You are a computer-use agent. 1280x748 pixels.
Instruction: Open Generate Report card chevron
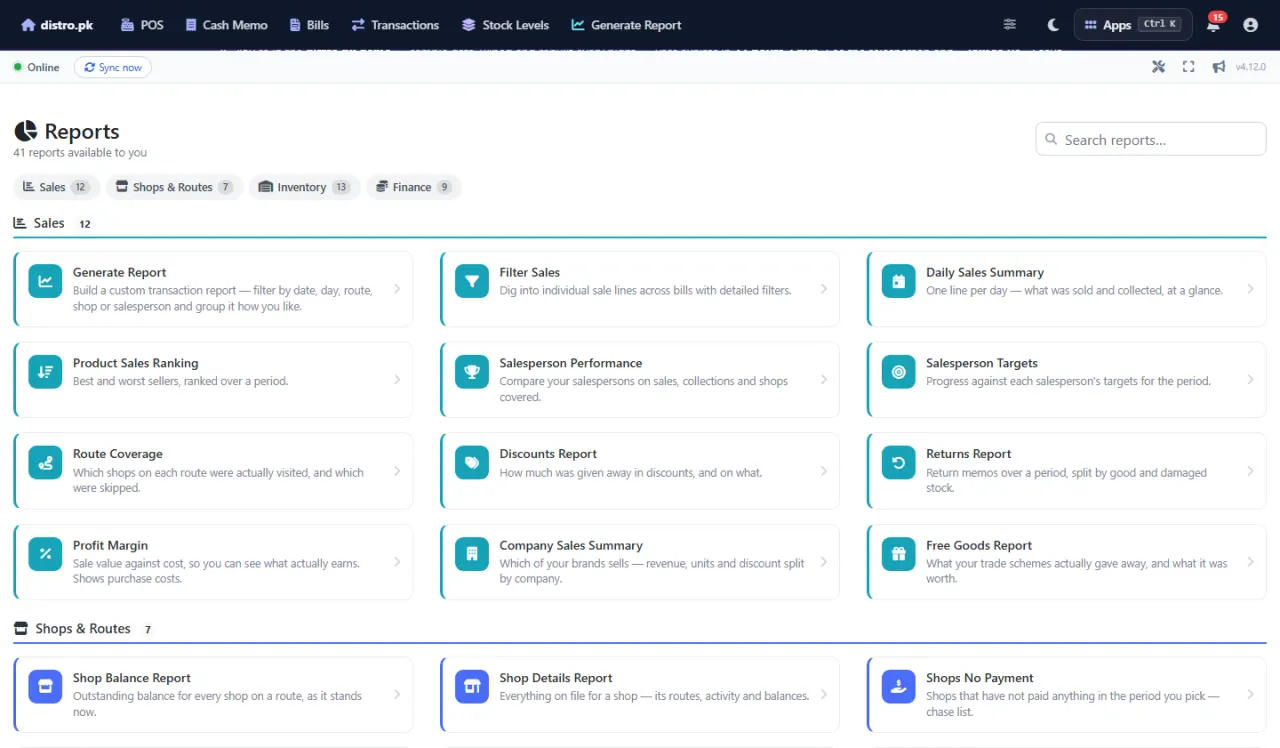pyautogui.click(x=397, y=289)
